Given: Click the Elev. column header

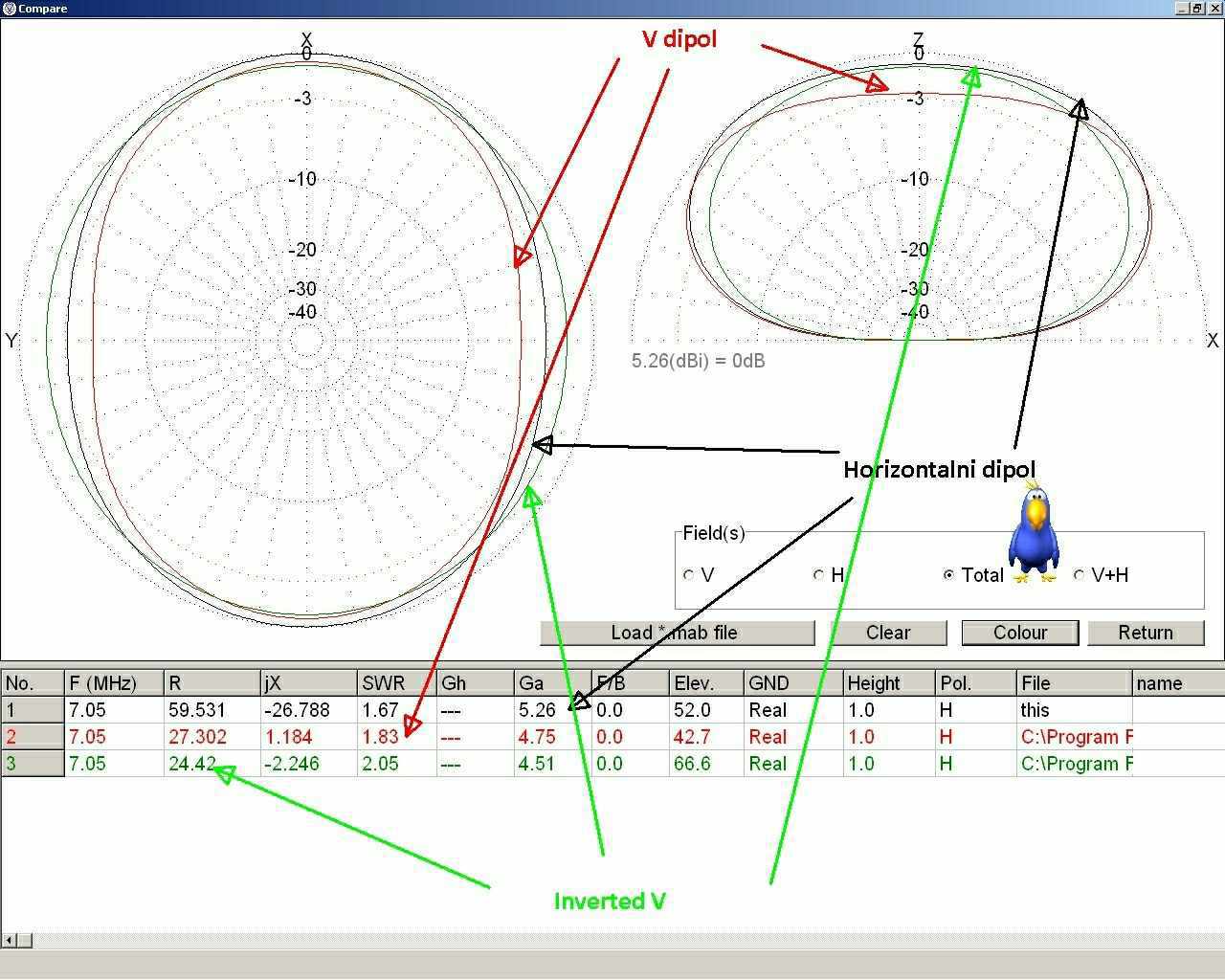Looking at the screenshot, I should point(706,683).
